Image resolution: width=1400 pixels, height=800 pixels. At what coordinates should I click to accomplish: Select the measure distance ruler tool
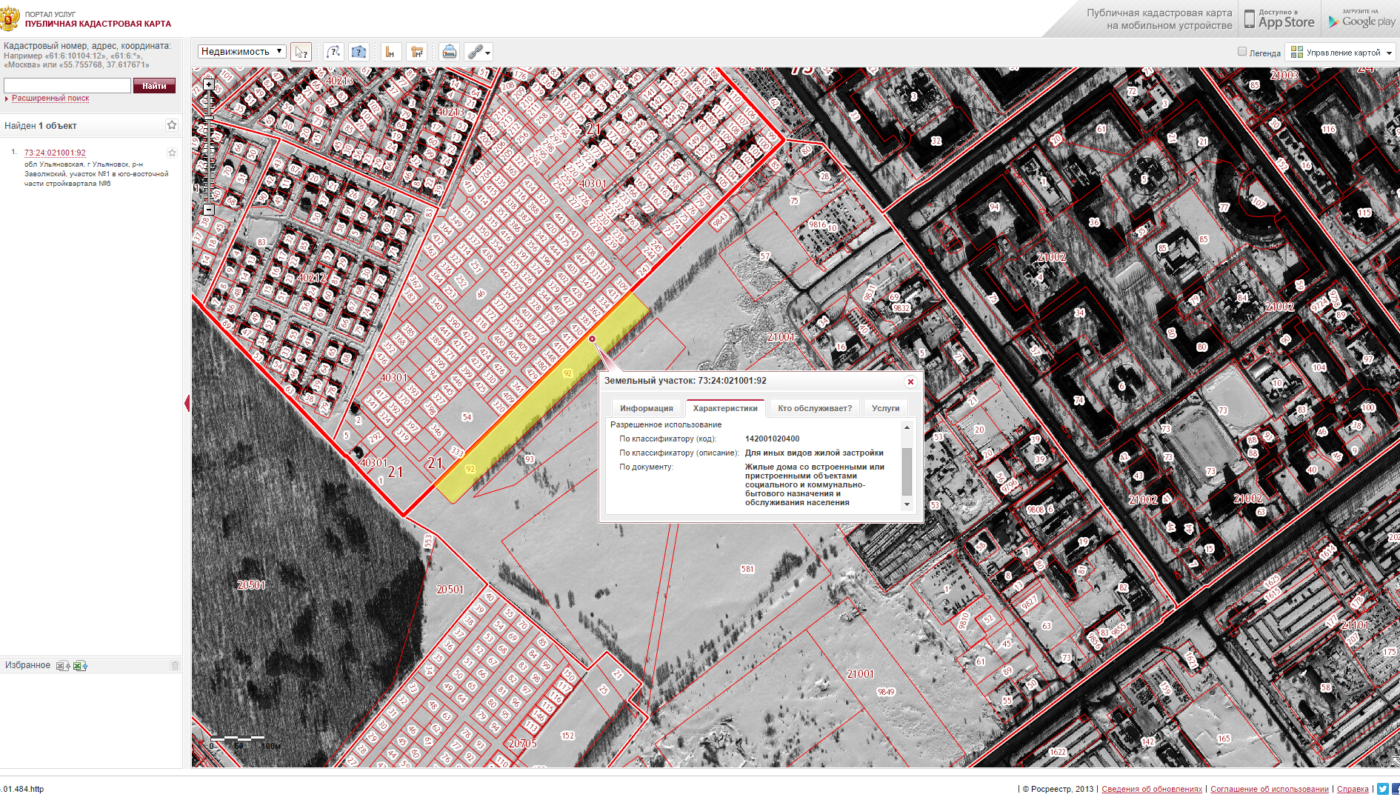pos(390,52)
